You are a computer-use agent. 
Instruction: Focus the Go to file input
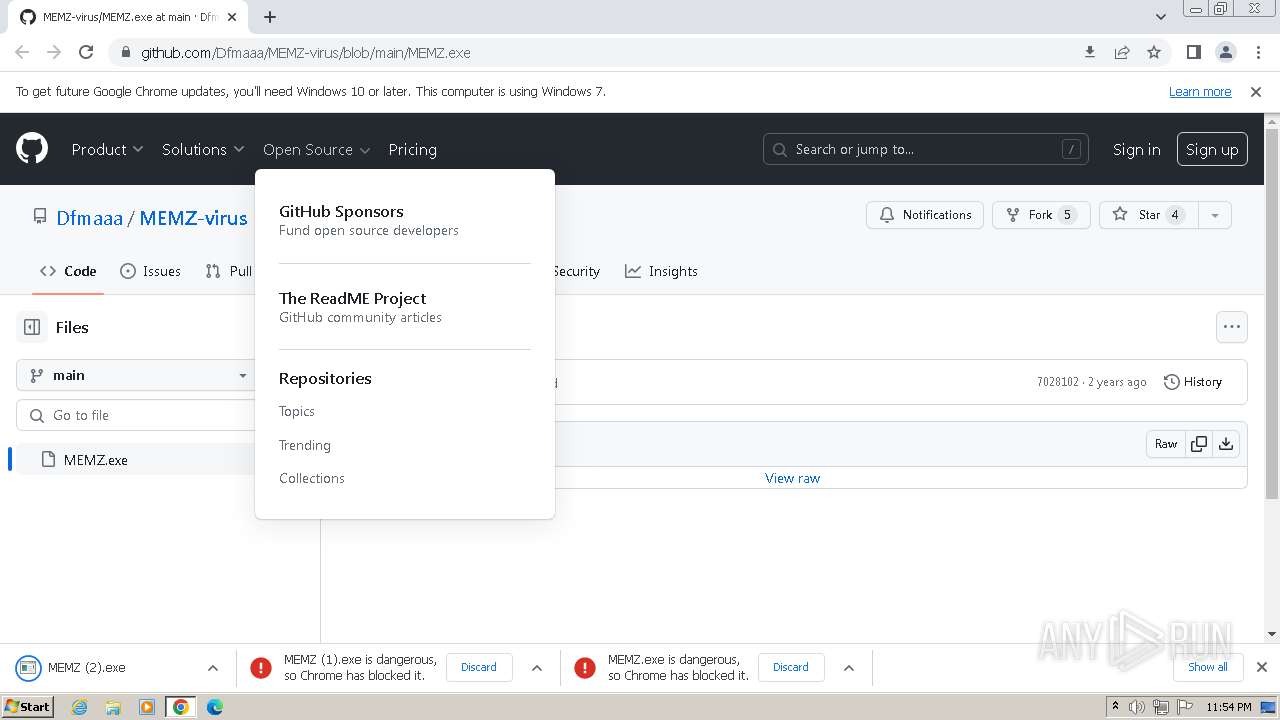140,415
